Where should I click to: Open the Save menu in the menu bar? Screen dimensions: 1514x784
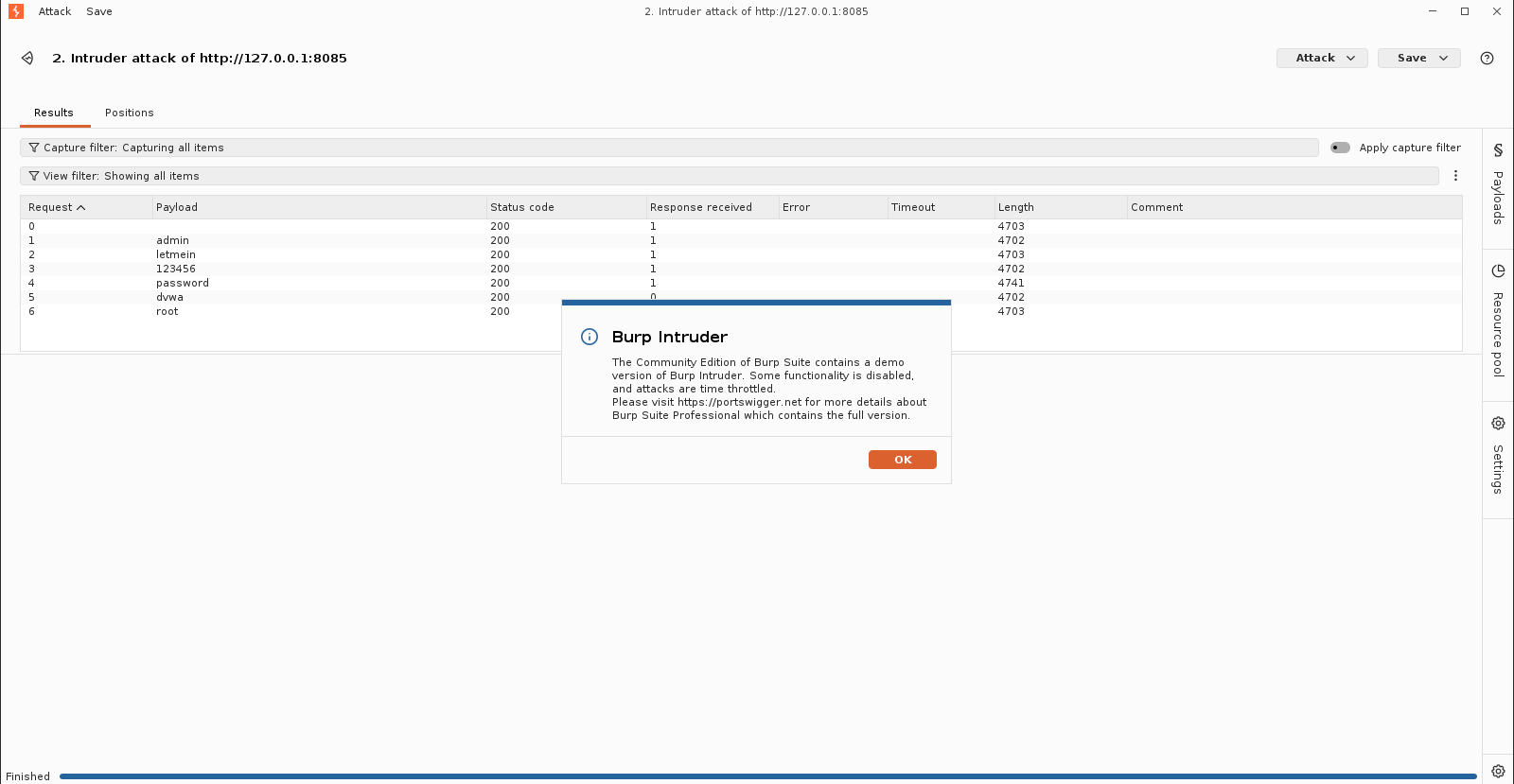(x=99, y=11)
